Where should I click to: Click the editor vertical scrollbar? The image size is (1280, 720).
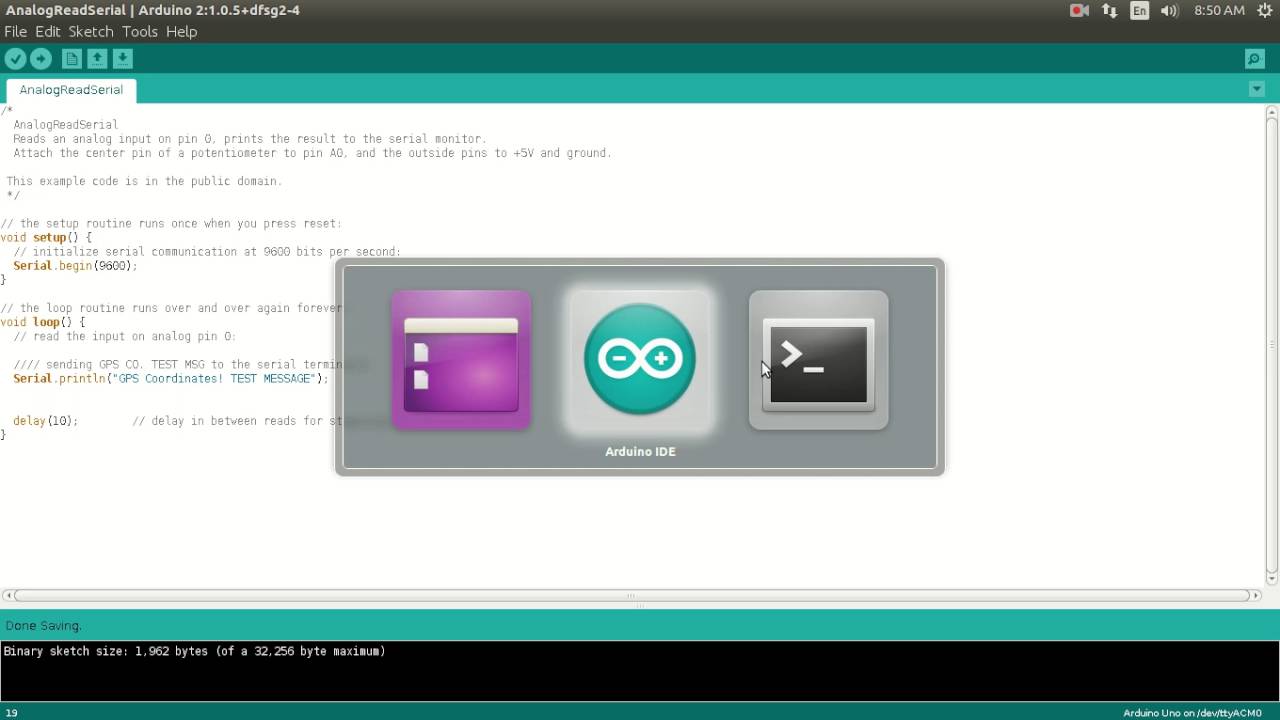click(x=1272, y=345)
